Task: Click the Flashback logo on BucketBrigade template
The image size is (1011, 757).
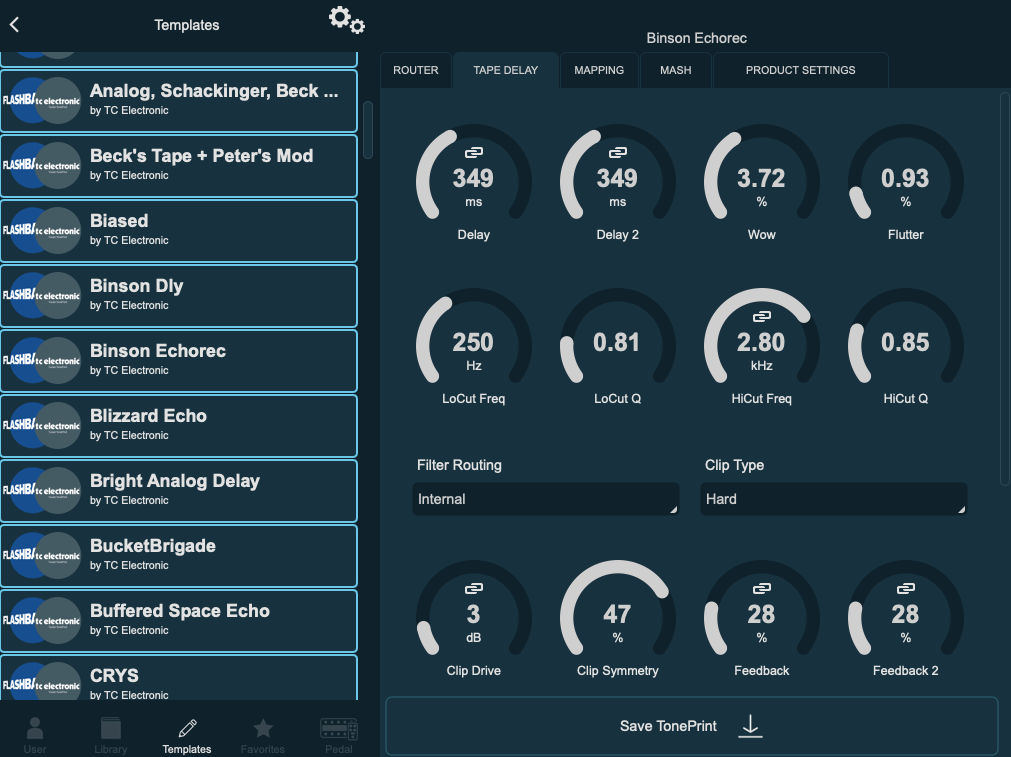Action: [x=42, y=555]
